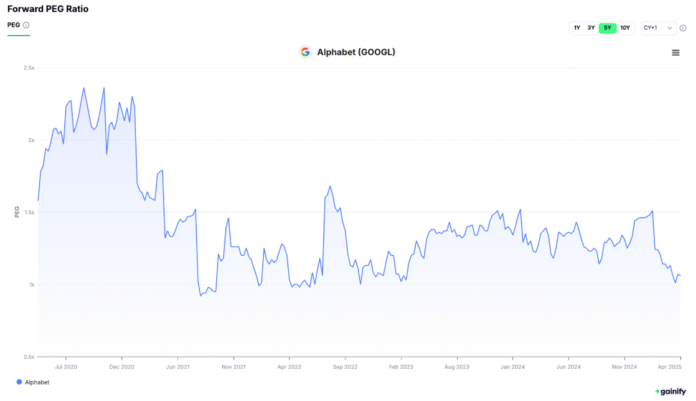Click the Jan 2024 x-axis label
Screen dimensions: 696x401
click(512, 367)
